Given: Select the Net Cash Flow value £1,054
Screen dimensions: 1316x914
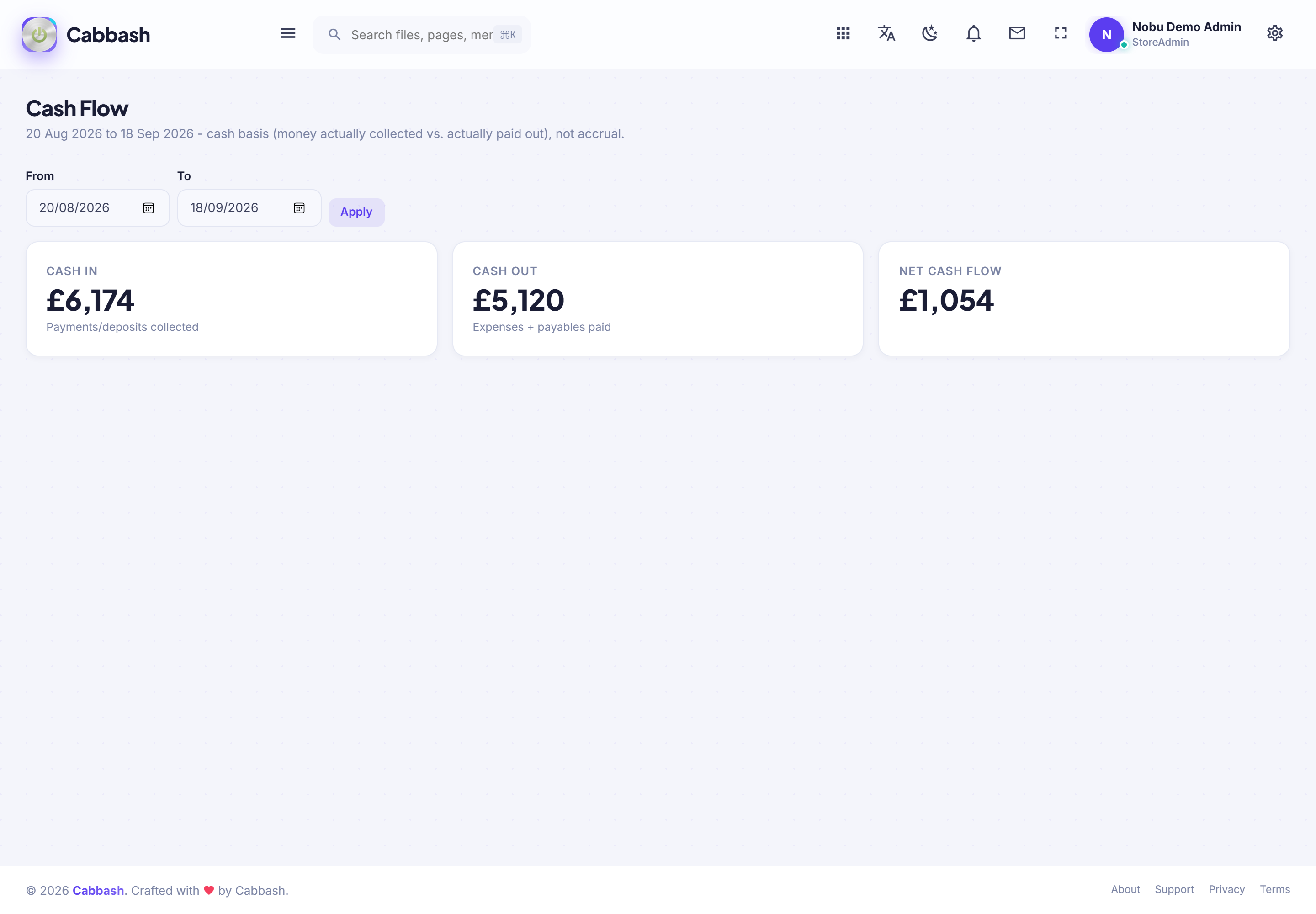Looking at the screenshot, I should [946, 300].
